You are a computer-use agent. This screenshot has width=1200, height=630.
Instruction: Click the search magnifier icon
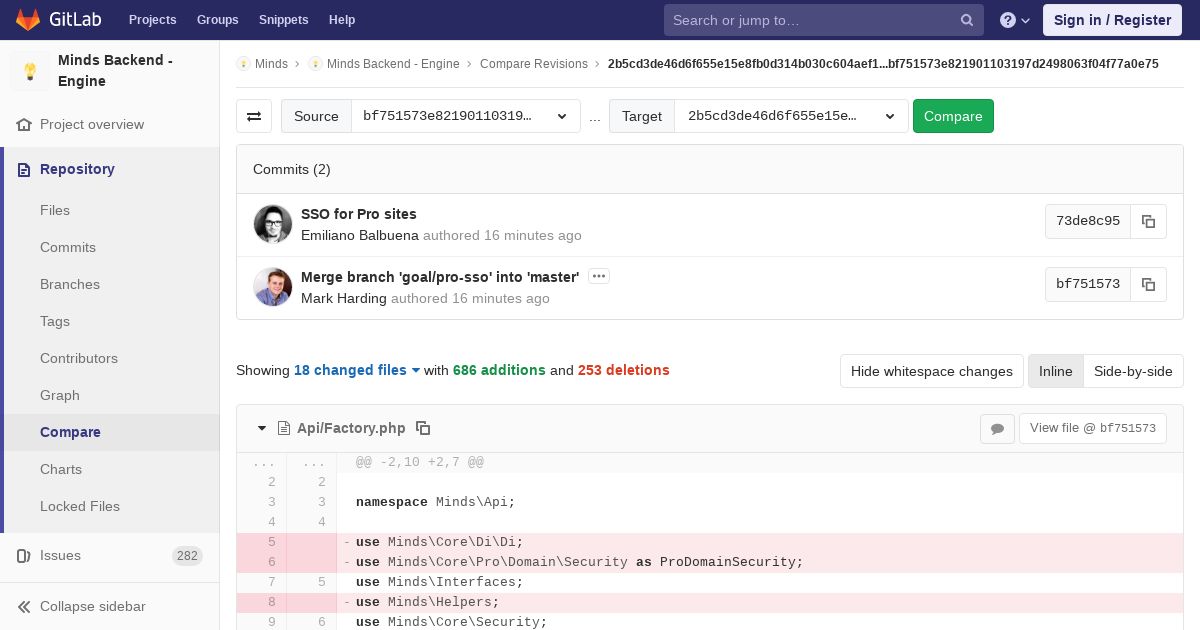tap(967, 20)
